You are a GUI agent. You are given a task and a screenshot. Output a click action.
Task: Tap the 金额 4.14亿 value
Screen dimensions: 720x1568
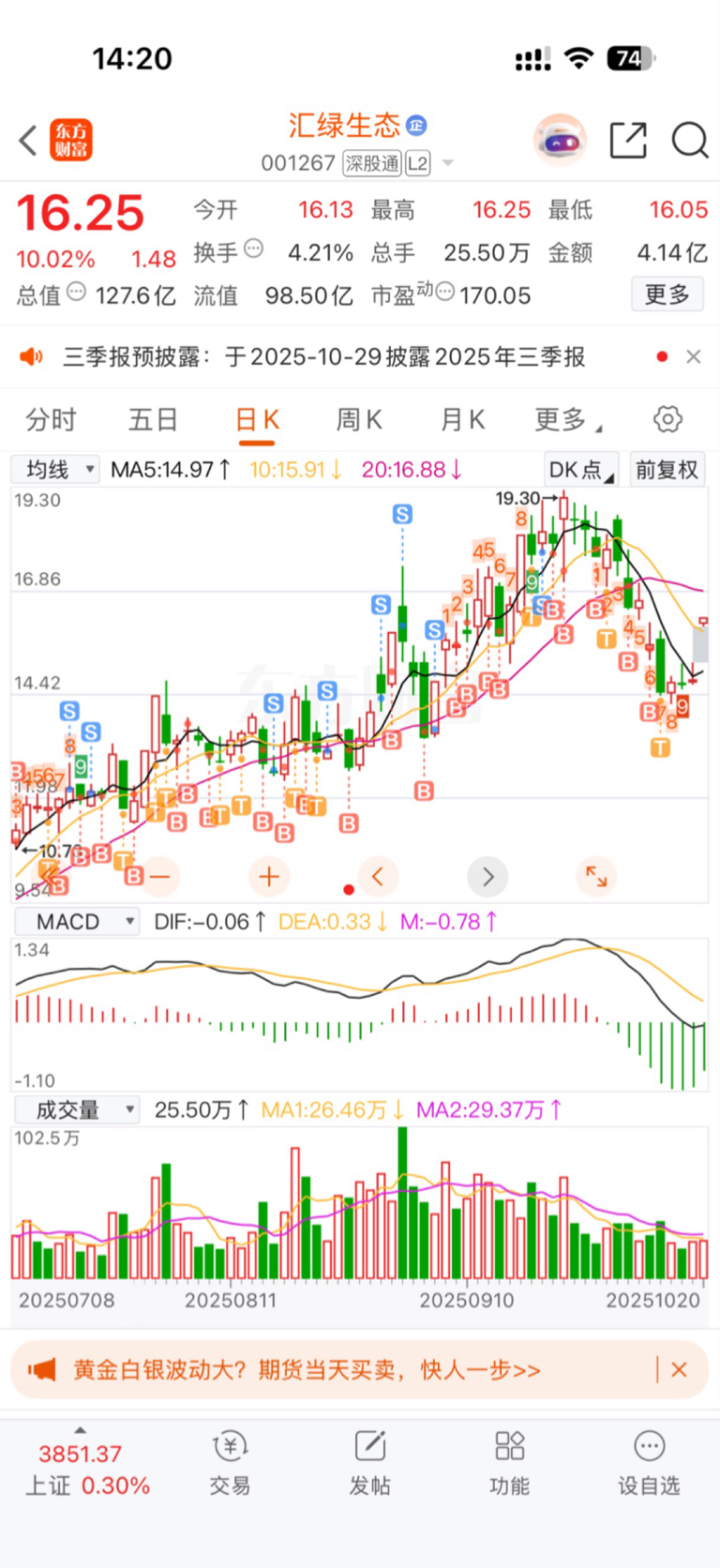point(628,252)
